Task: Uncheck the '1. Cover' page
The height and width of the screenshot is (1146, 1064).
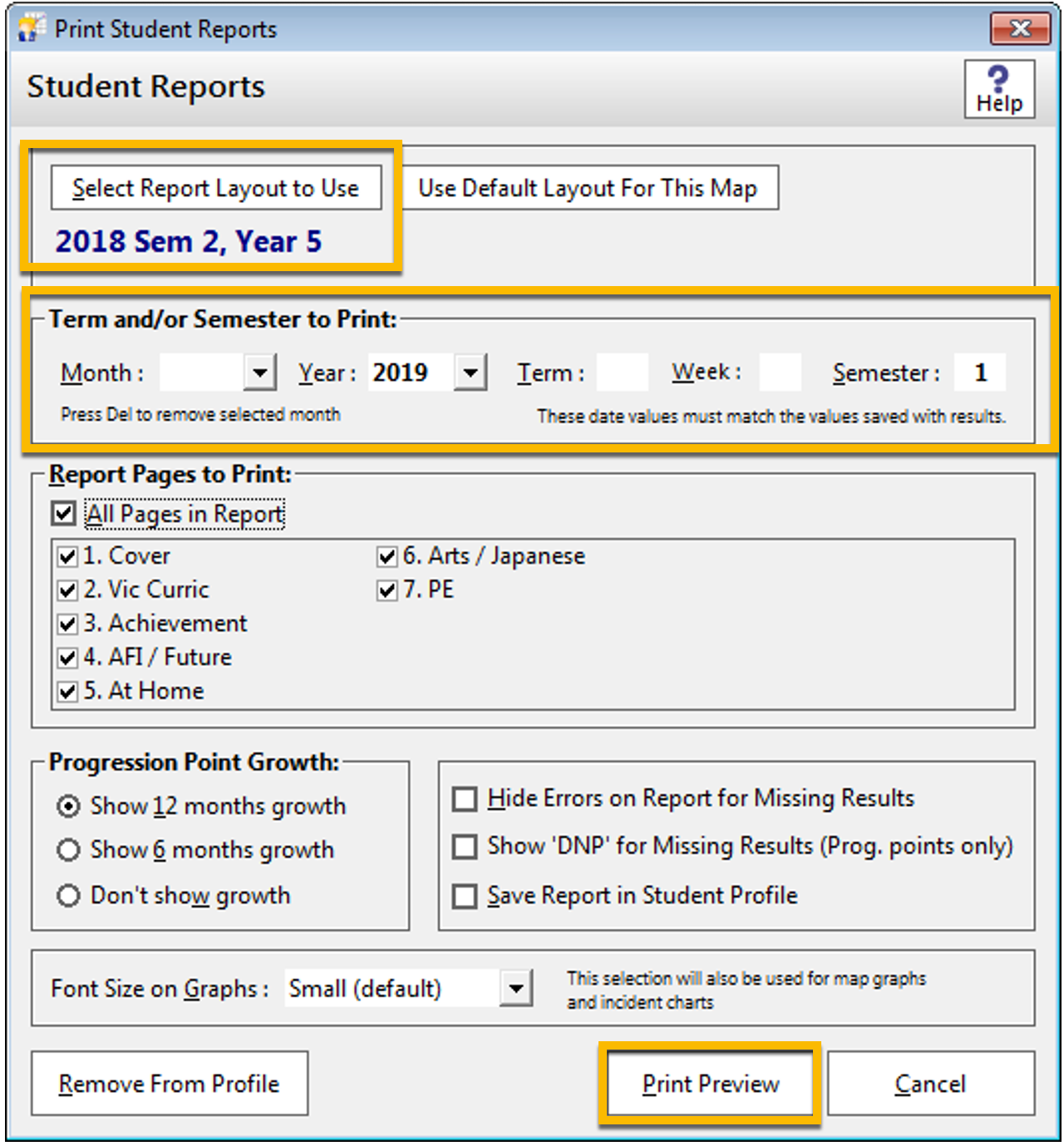Action: 66,555
